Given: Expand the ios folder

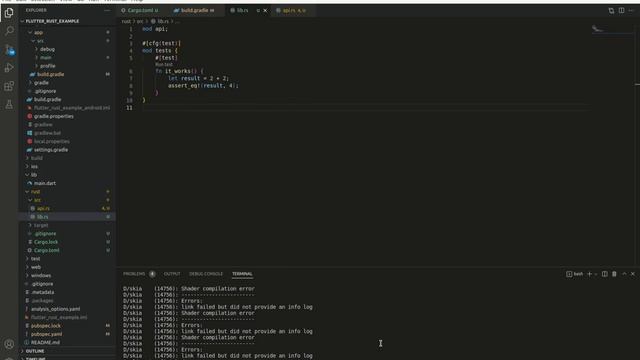Looking at the screenshot, I should point(34,166).
